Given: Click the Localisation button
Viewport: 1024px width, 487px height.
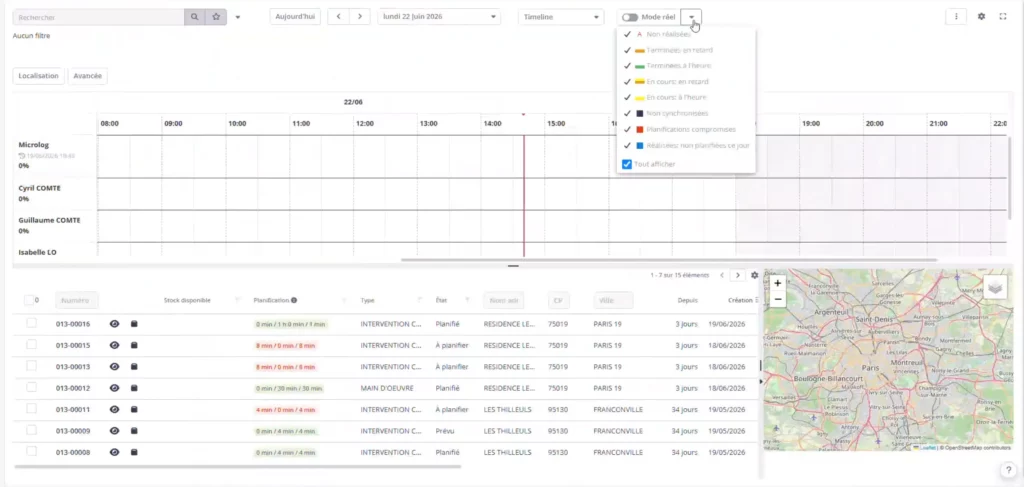Looking at the screenshot, I should (39, 76).
